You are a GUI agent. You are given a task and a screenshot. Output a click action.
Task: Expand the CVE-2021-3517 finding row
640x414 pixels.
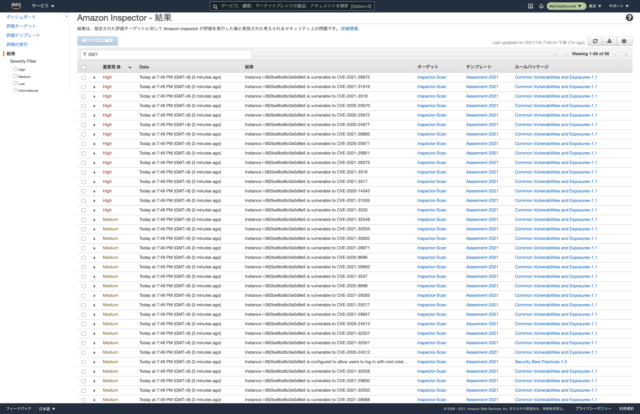pyautogui.click(x=94, y=182)
